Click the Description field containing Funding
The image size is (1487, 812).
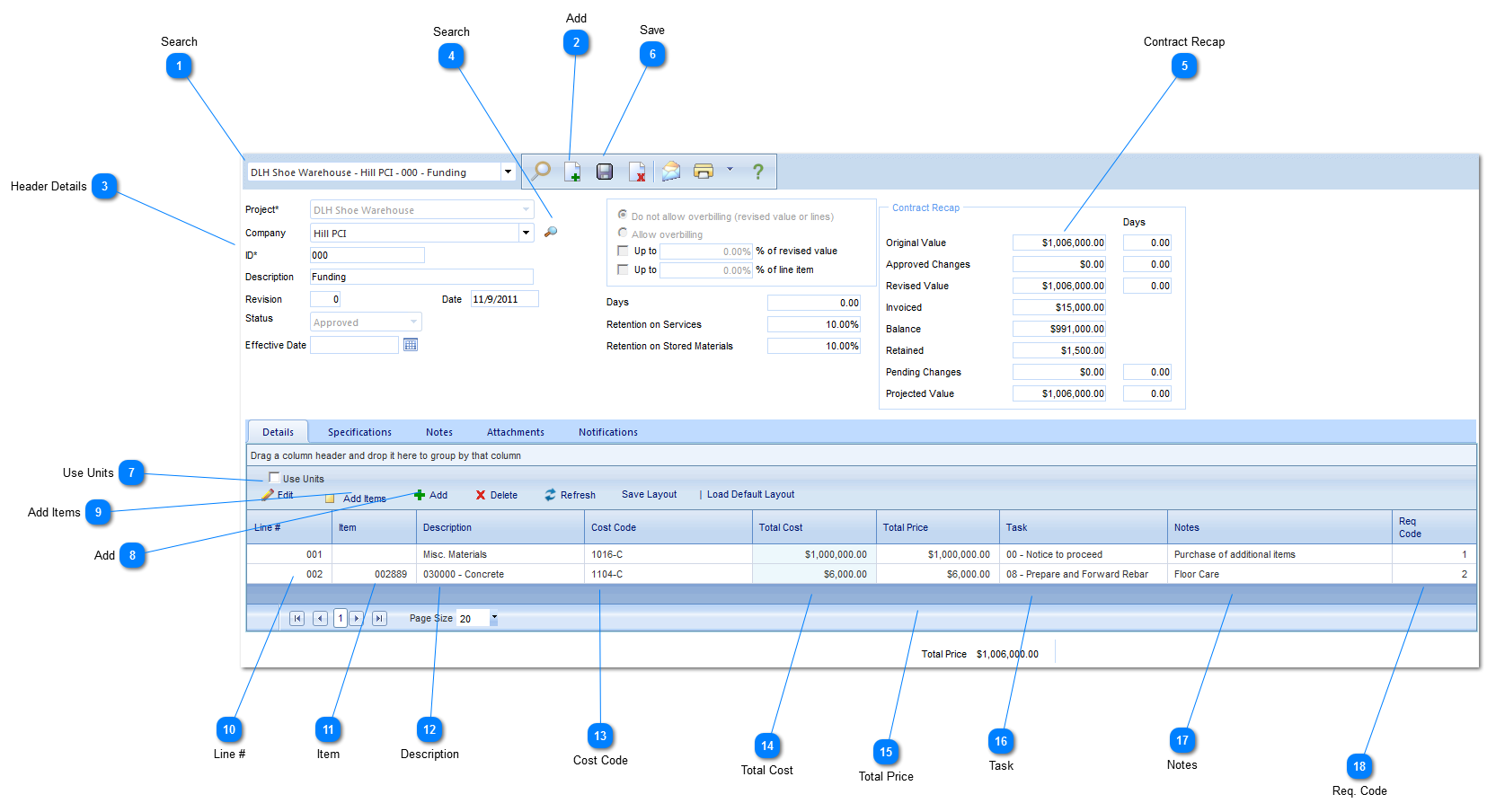click(x=421, y=277)
